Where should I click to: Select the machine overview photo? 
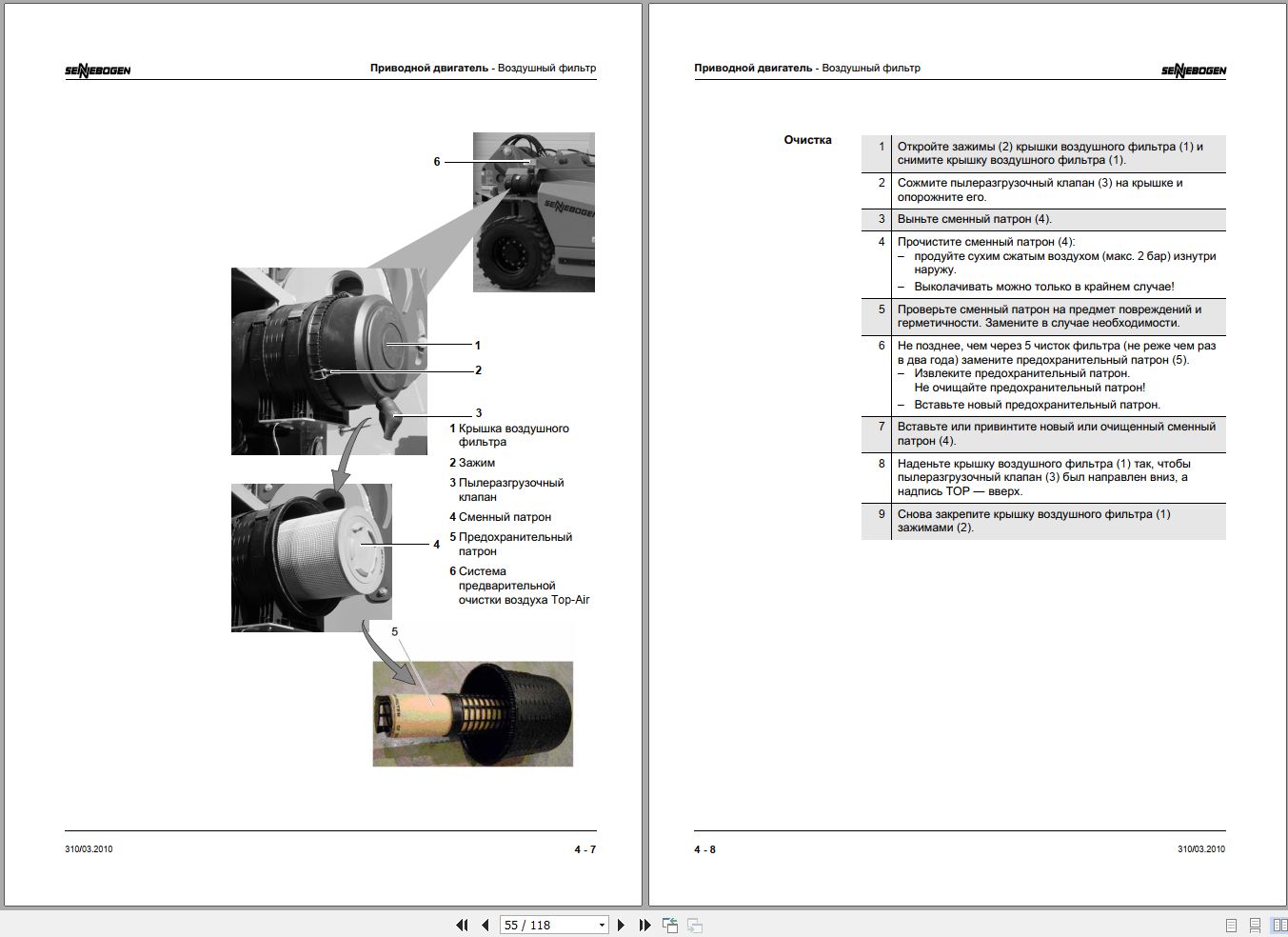534,212
